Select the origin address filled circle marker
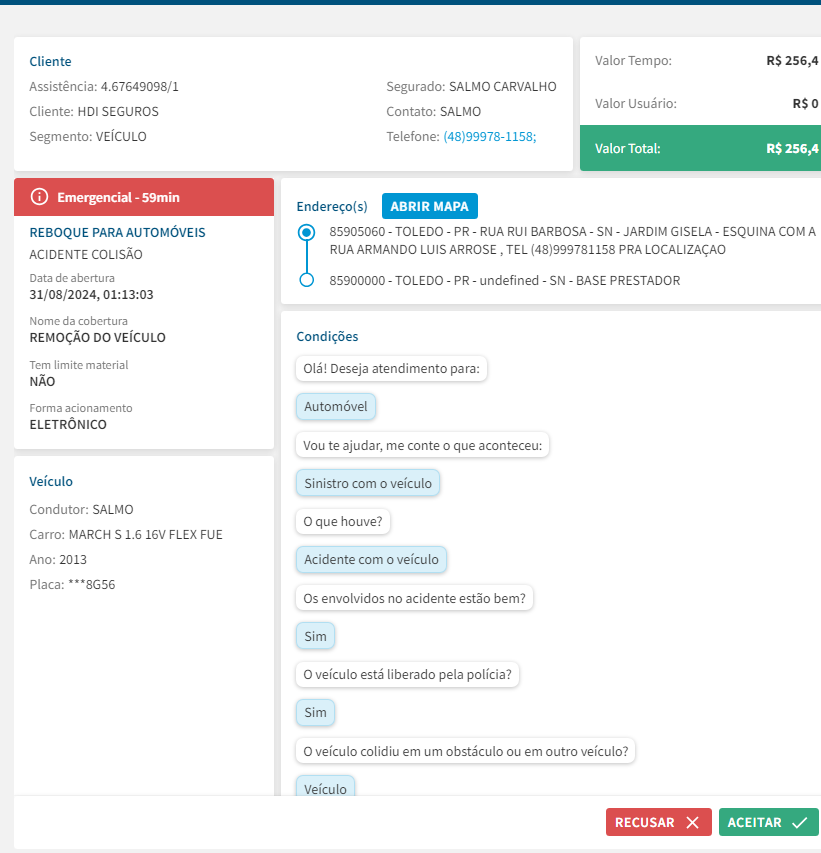Viewport: 821px width, 853px height. pos(307,233)
